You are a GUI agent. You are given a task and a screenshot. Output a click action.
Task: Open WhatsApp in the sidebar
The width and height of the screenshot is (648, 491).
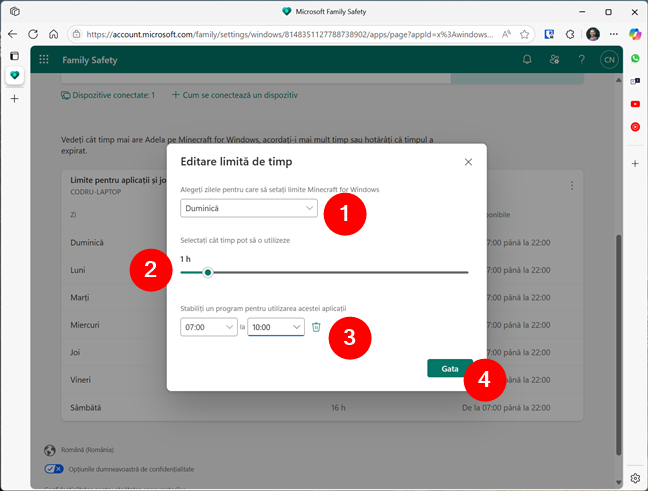[635, 59]
